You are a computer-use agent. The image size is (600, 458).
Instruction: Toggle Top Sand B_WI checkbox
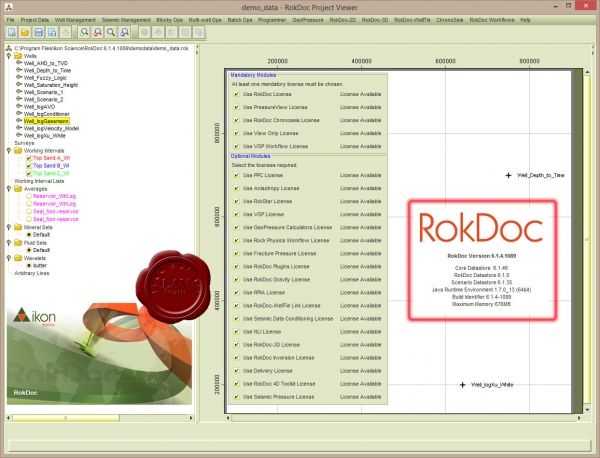(29, 166)
